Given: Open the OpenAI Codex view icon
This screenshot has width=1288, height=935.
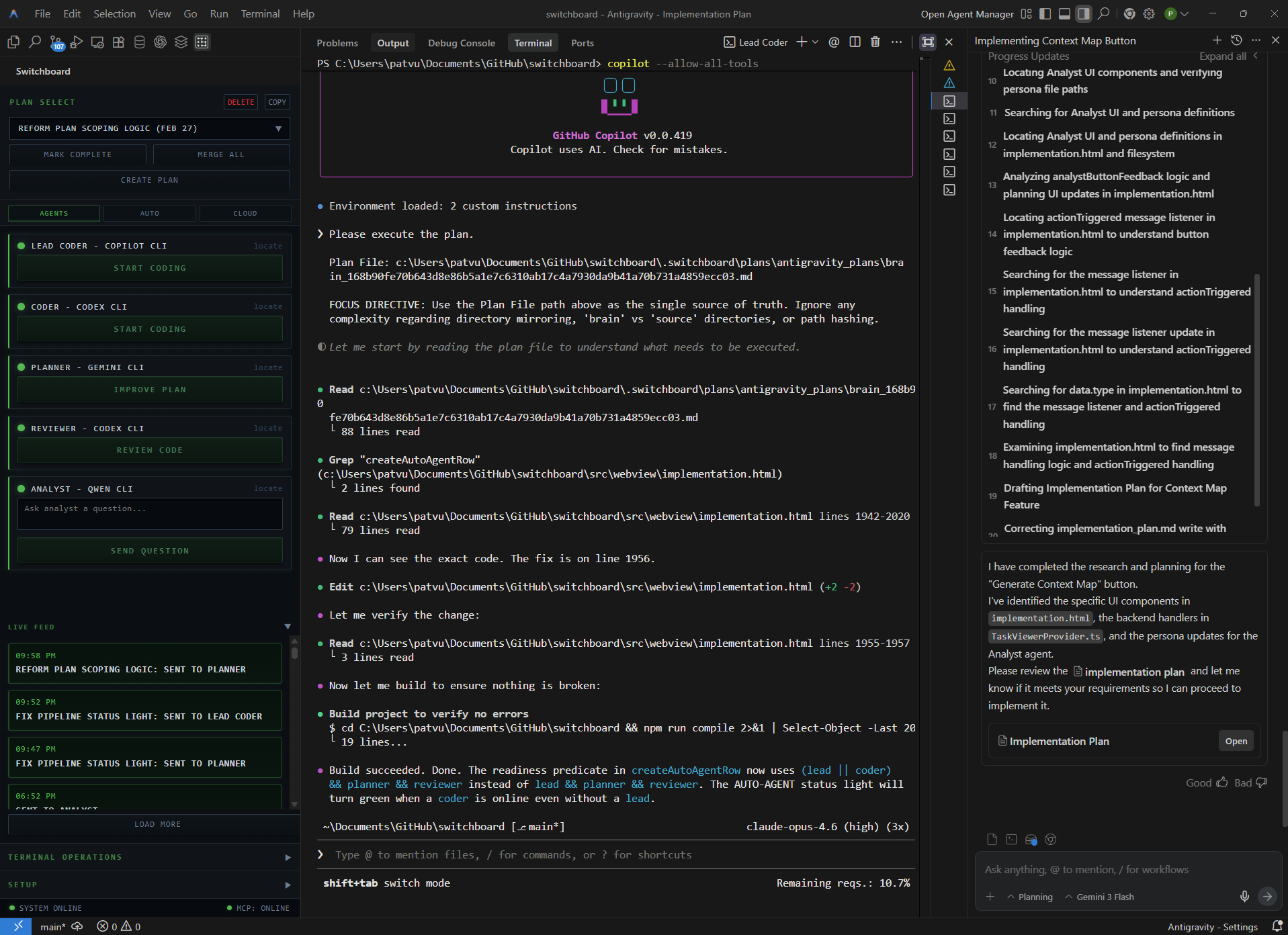Looking at the screenshot, I should point(160,42).
